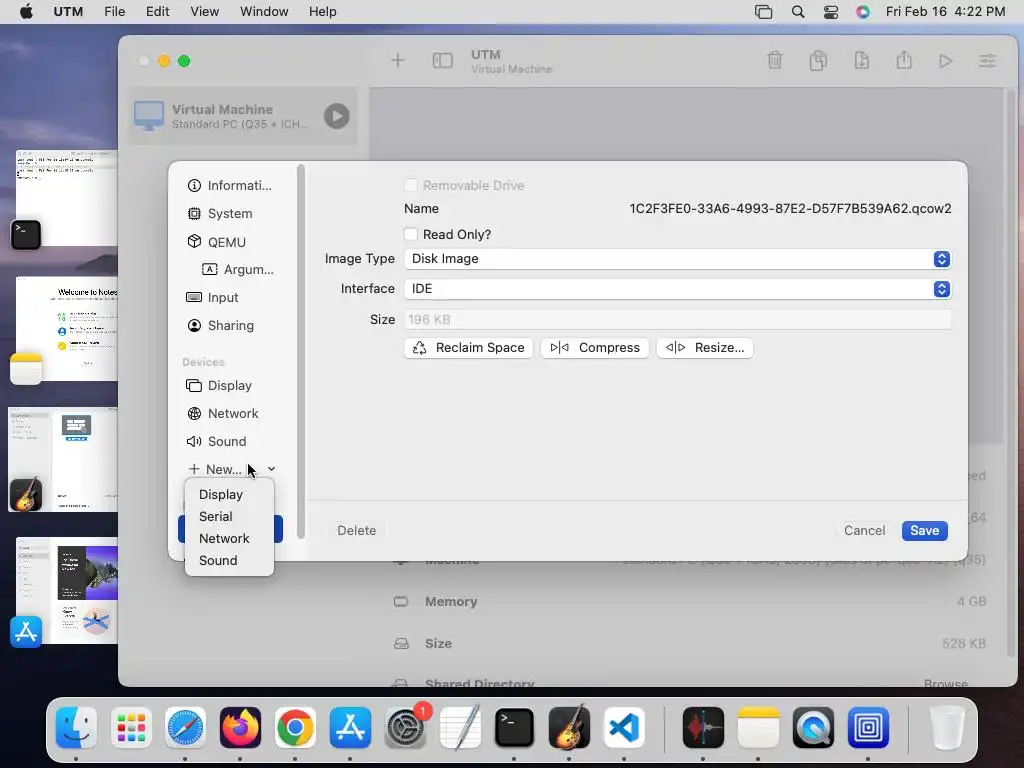The image size is (1024, 768).
Task: Click the Delete drive button
Action: 357,530
